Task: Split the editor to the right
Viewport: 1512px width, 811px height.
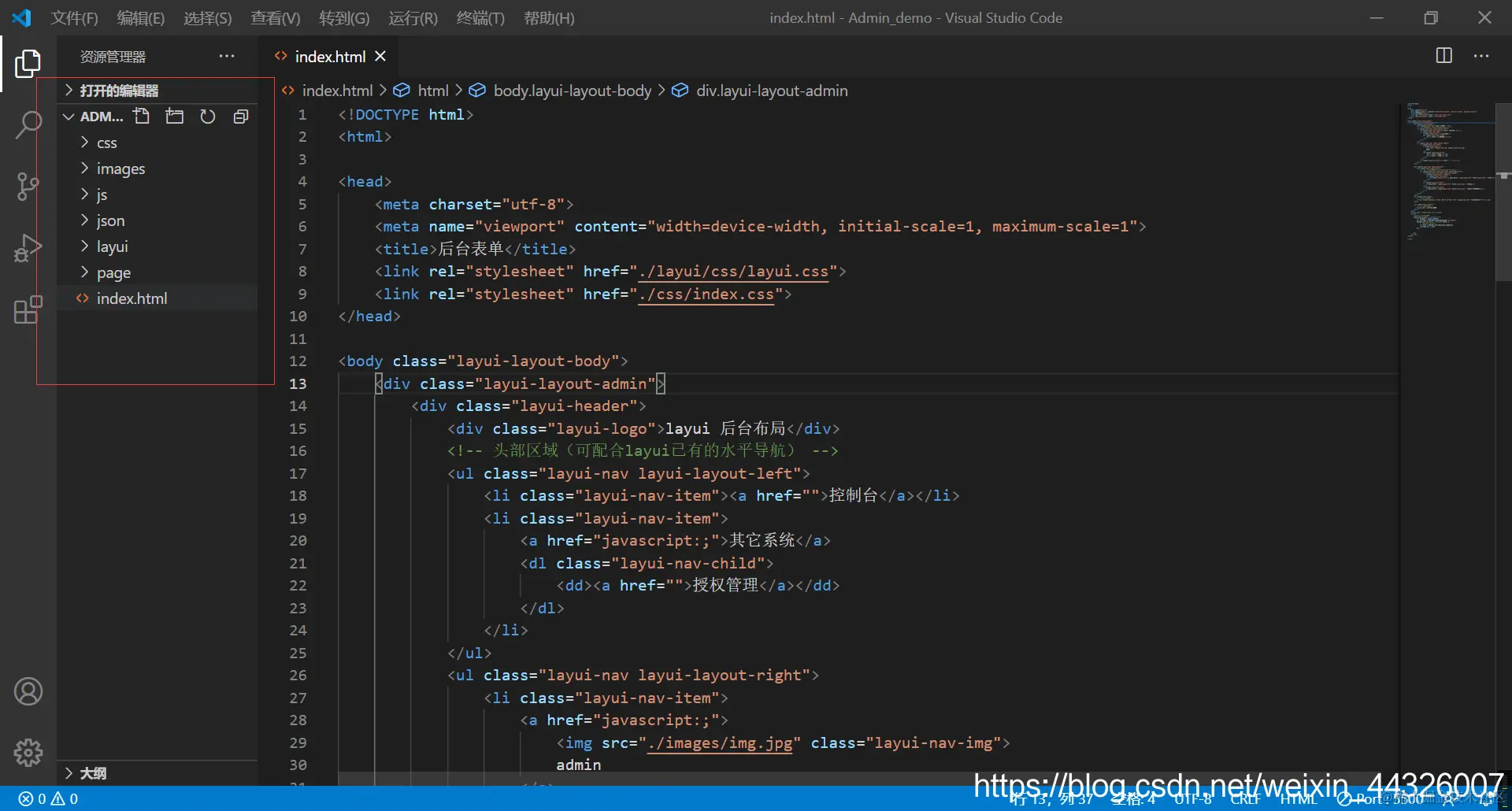Action: [1444, 56]
